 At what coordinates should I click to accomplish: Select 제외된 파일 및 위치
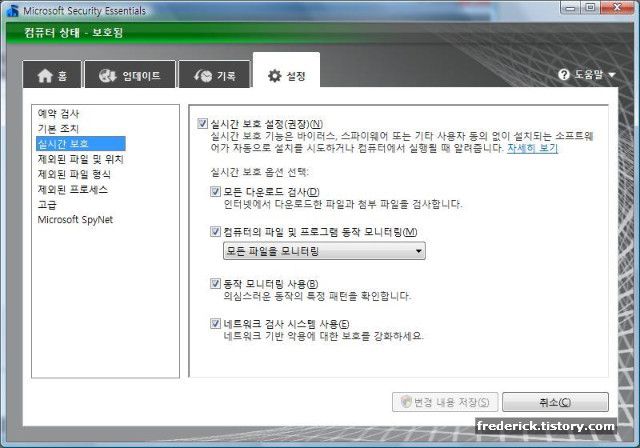pyautogui.click(x=80, y=159)
